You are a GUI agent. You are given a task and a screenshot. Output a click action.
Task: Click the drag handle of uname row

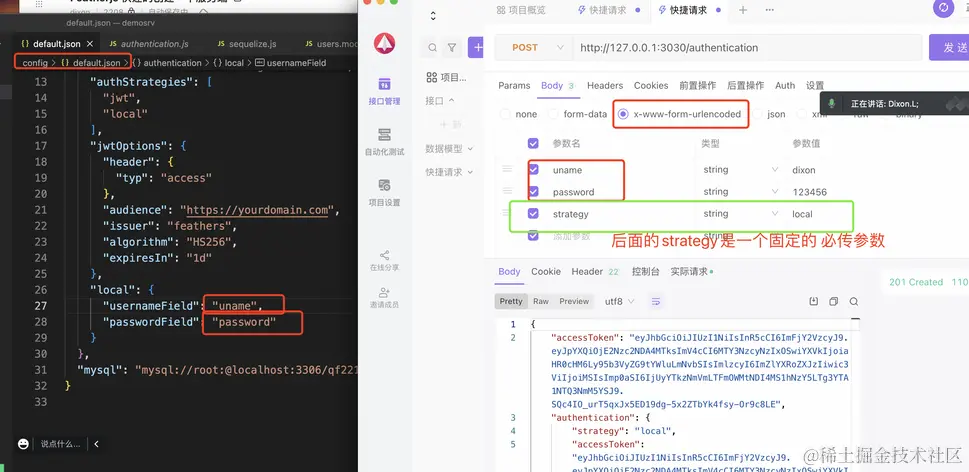pos(507,169)
